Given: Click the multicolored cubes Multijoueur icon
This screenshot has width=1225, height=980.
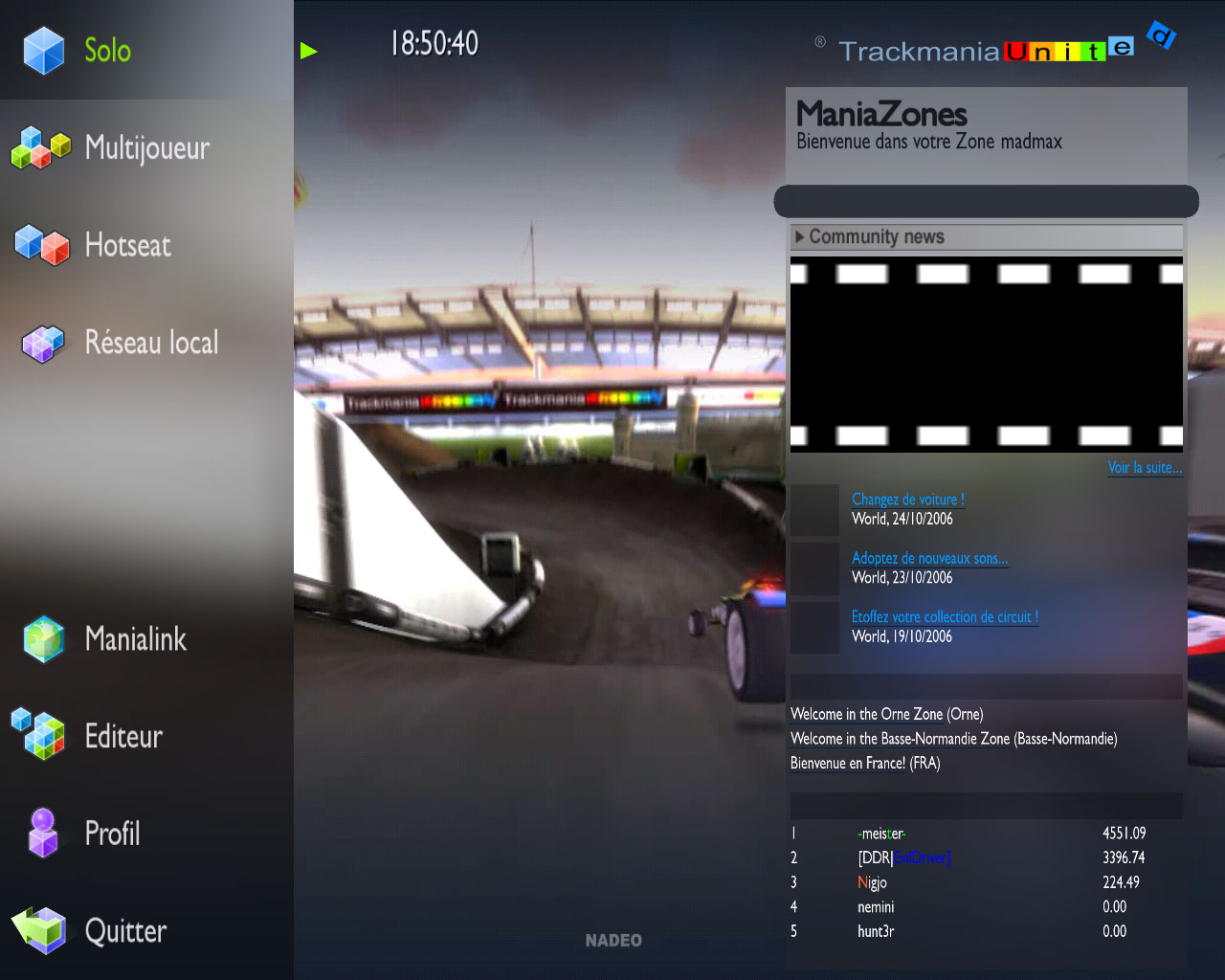Looking at the screenshot, I should [x=41, y=147].
